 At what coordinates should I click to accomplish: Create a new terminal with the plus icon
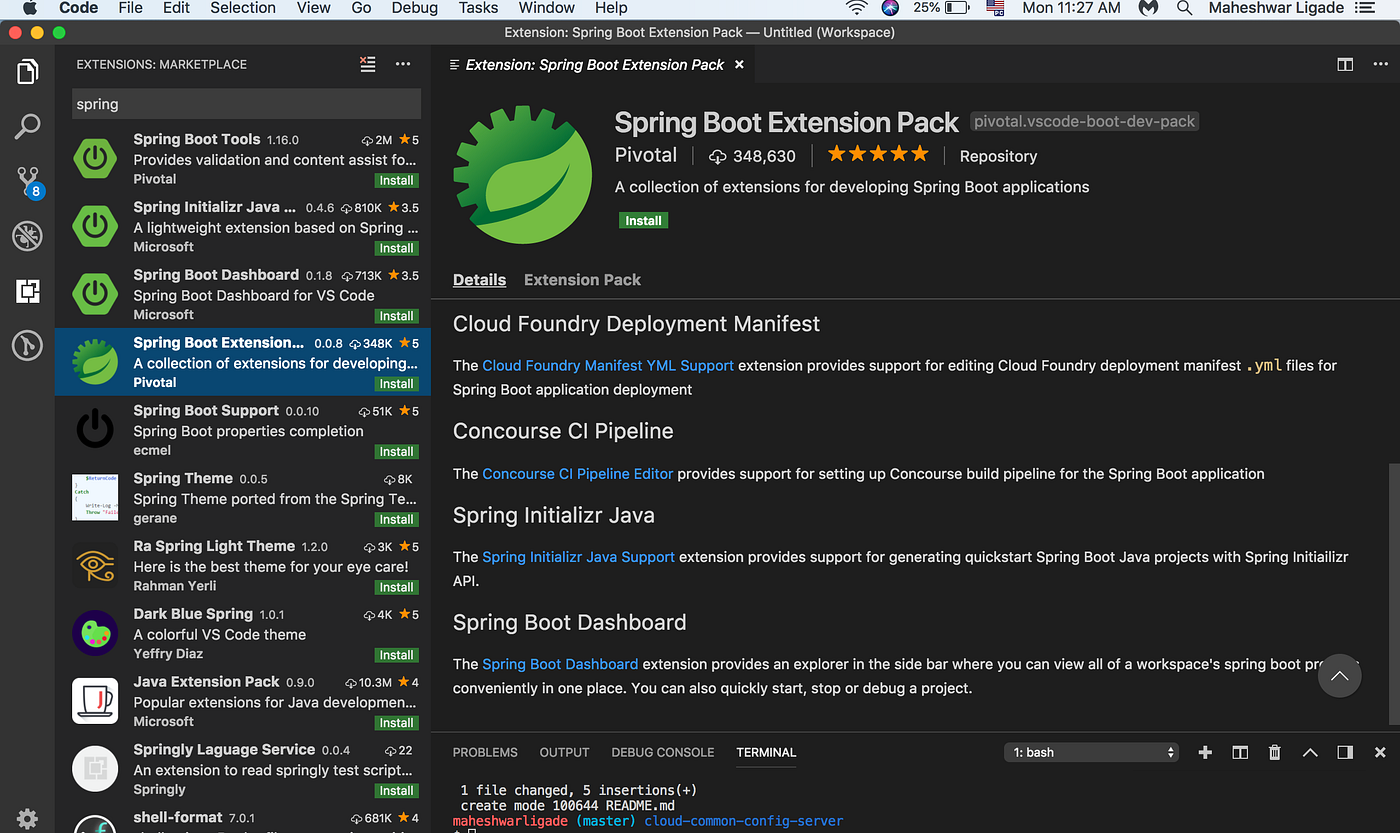[x=1205, y=752]
